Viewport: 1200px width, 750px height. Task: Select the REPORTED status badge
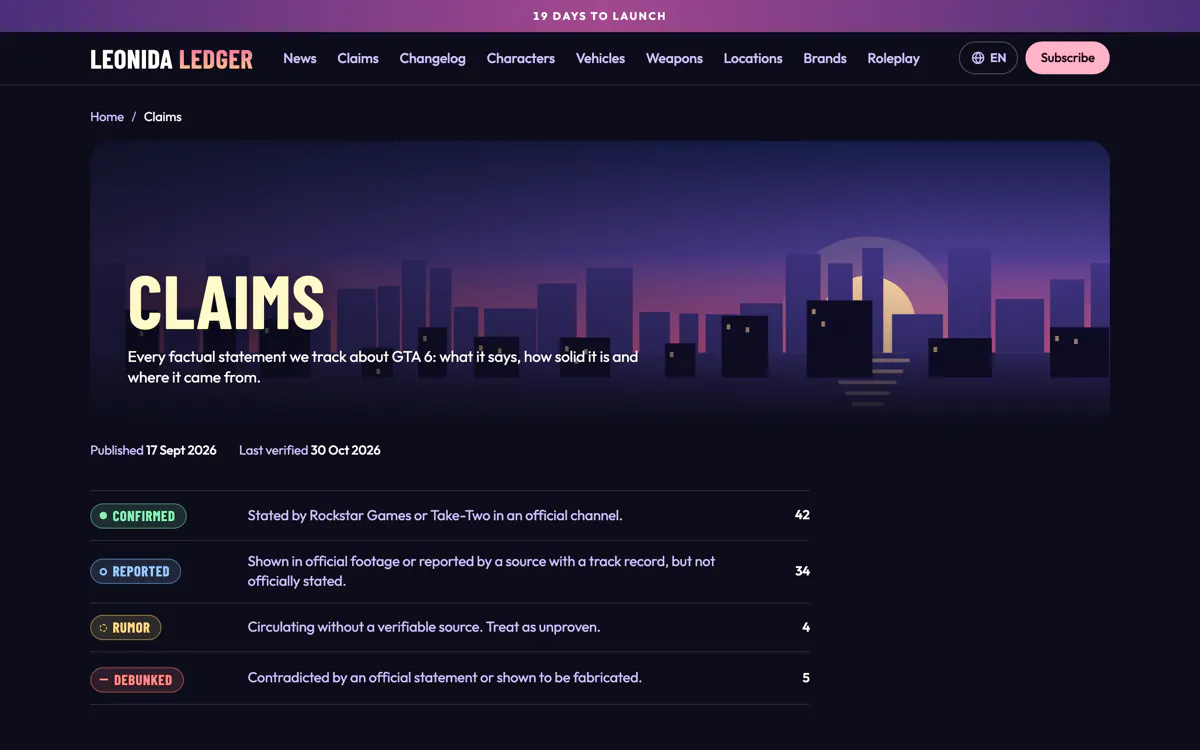point(135,572)
